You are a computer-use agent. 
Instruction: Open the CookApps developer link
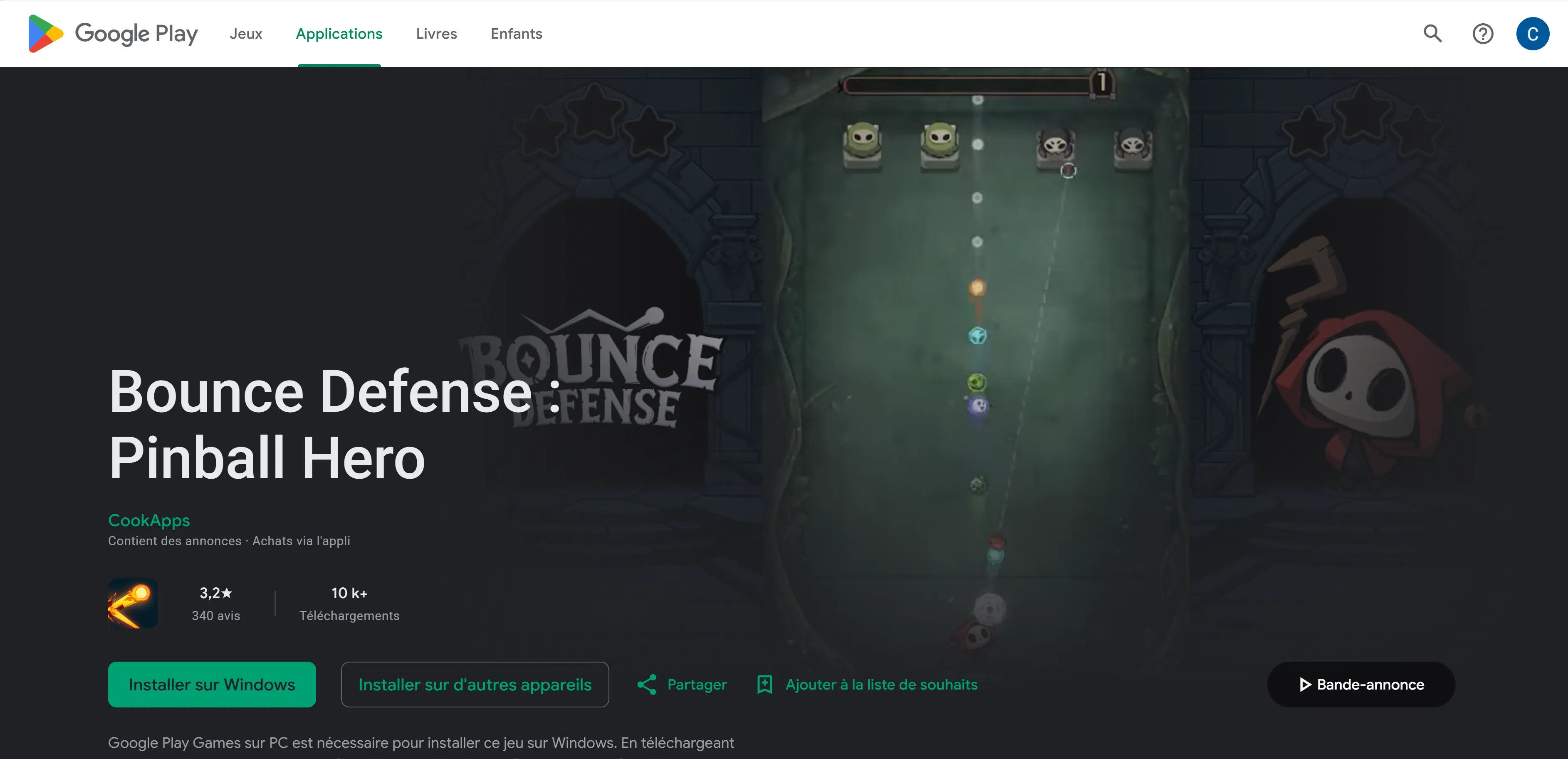(149, 520)
